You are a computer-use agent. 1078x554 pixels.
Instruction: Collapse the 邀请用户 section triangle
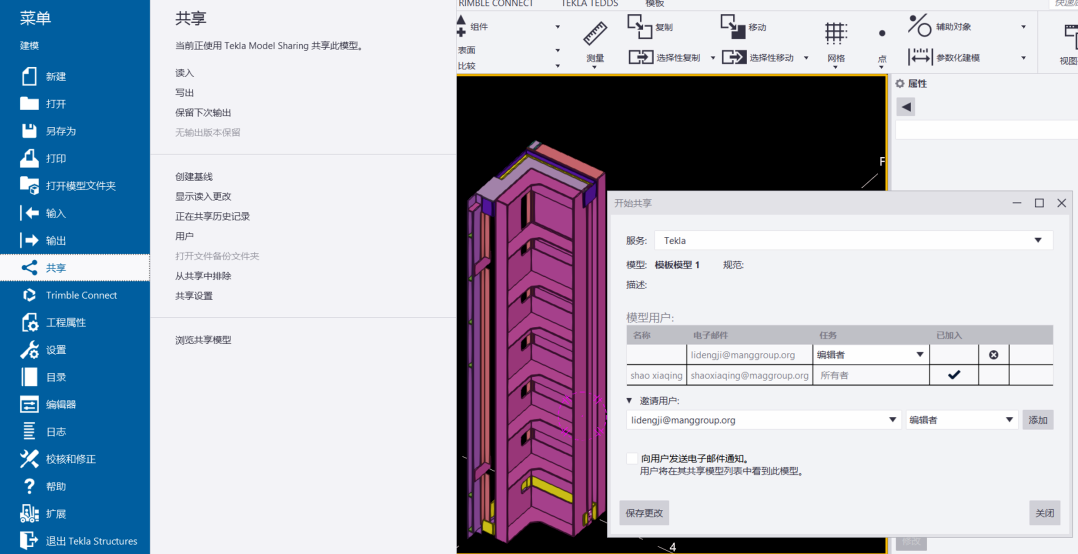click(x=630, y=401)
